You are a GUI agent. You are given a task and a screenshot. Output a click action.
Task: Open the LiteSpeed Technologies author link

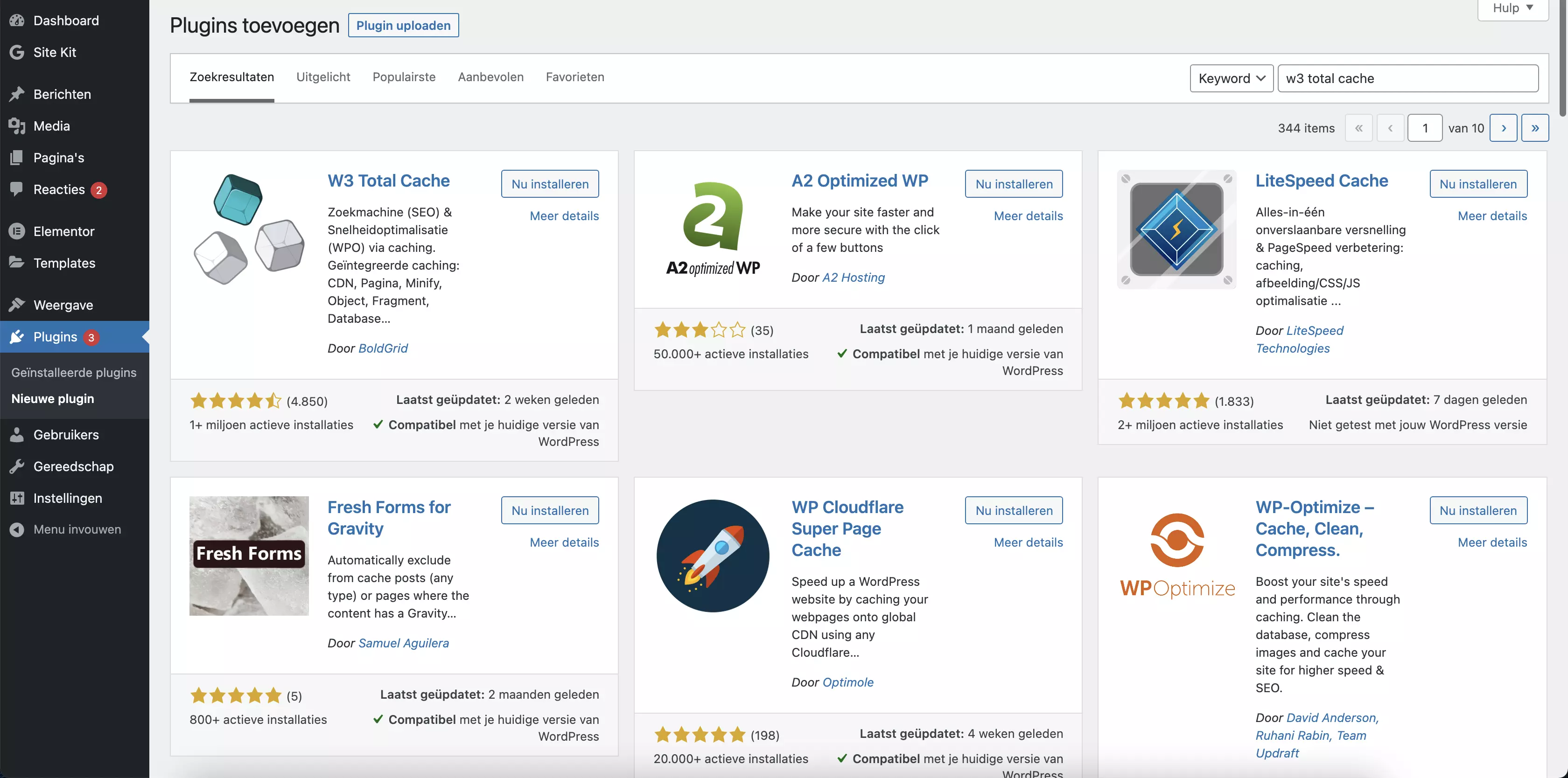(x=1300, y=340)
